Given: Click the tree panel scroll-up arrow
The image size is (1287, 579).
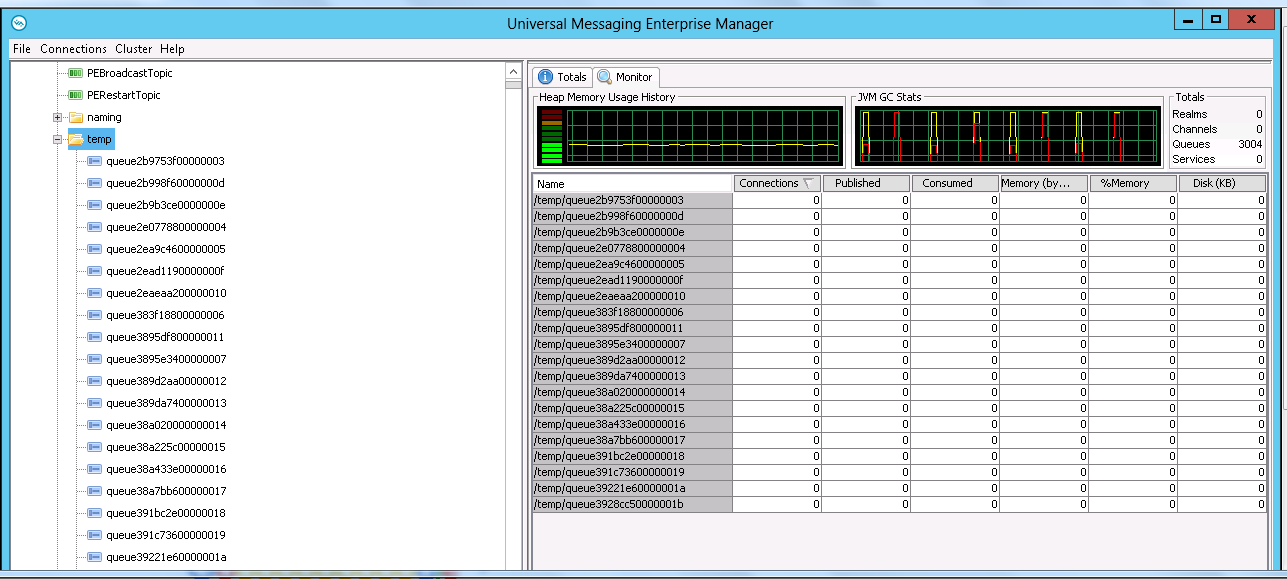Looking at the screenshot, I should pos(514,73).
